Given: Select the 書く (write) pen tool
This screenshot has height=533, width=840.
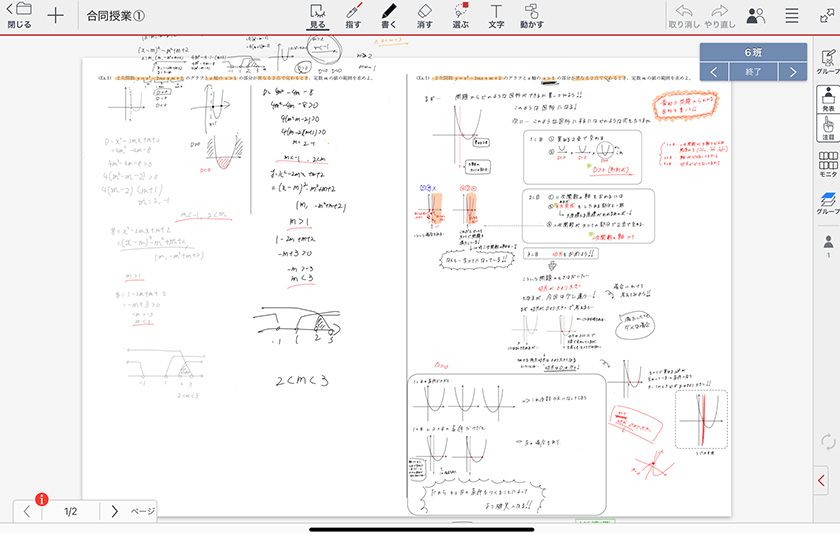Looking at the screenshot, I should click(389, 16).
